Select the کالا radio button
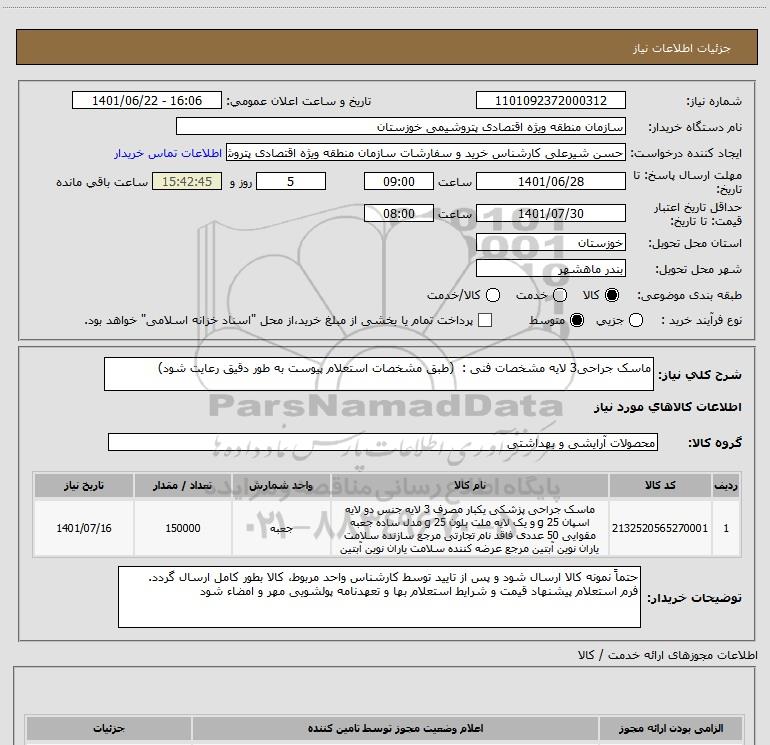This screenshot has height=745, width=770. (x=612, y=295)
